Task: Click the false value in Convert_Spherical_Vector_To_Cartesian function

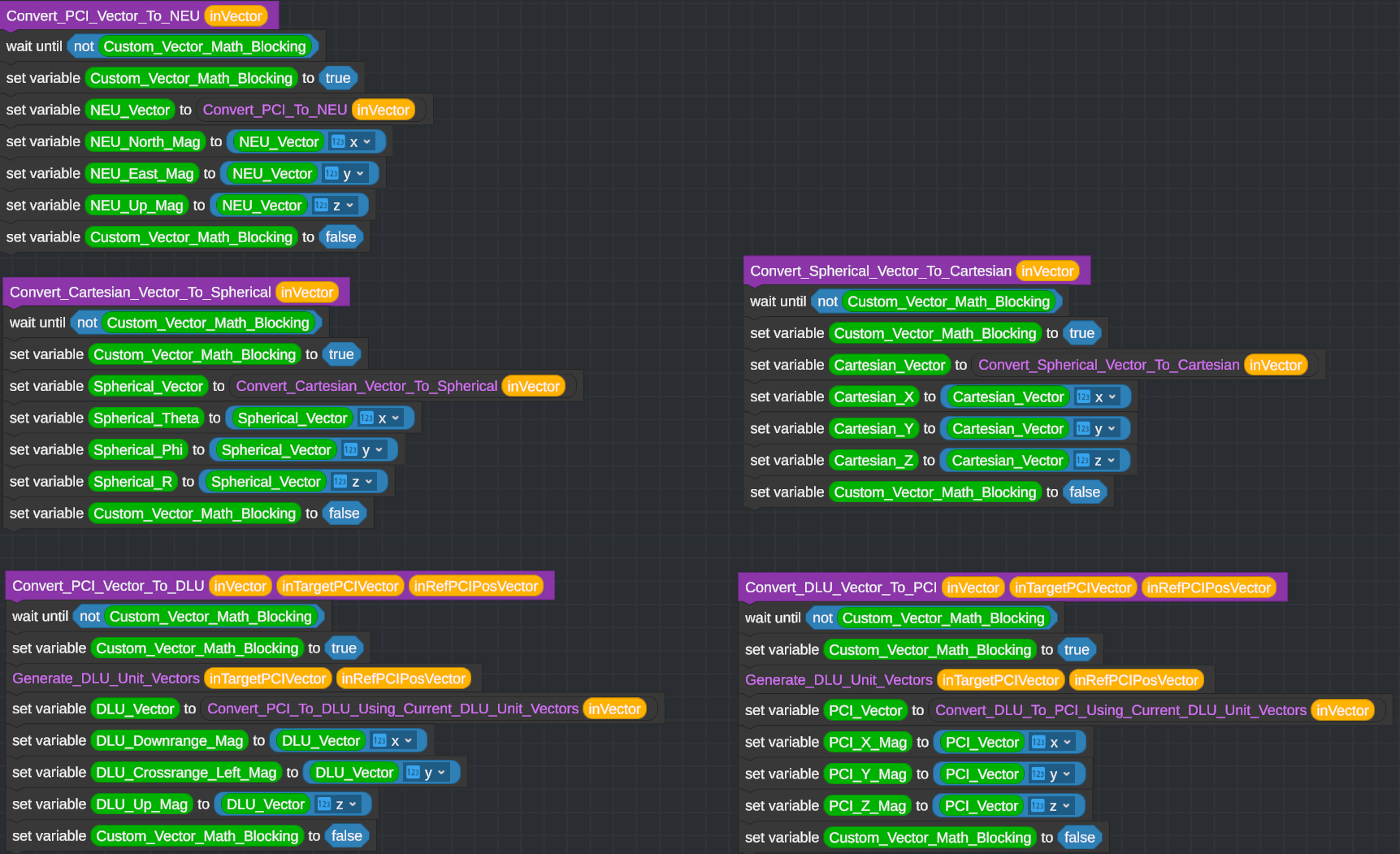Action: tap(1085, 492)
